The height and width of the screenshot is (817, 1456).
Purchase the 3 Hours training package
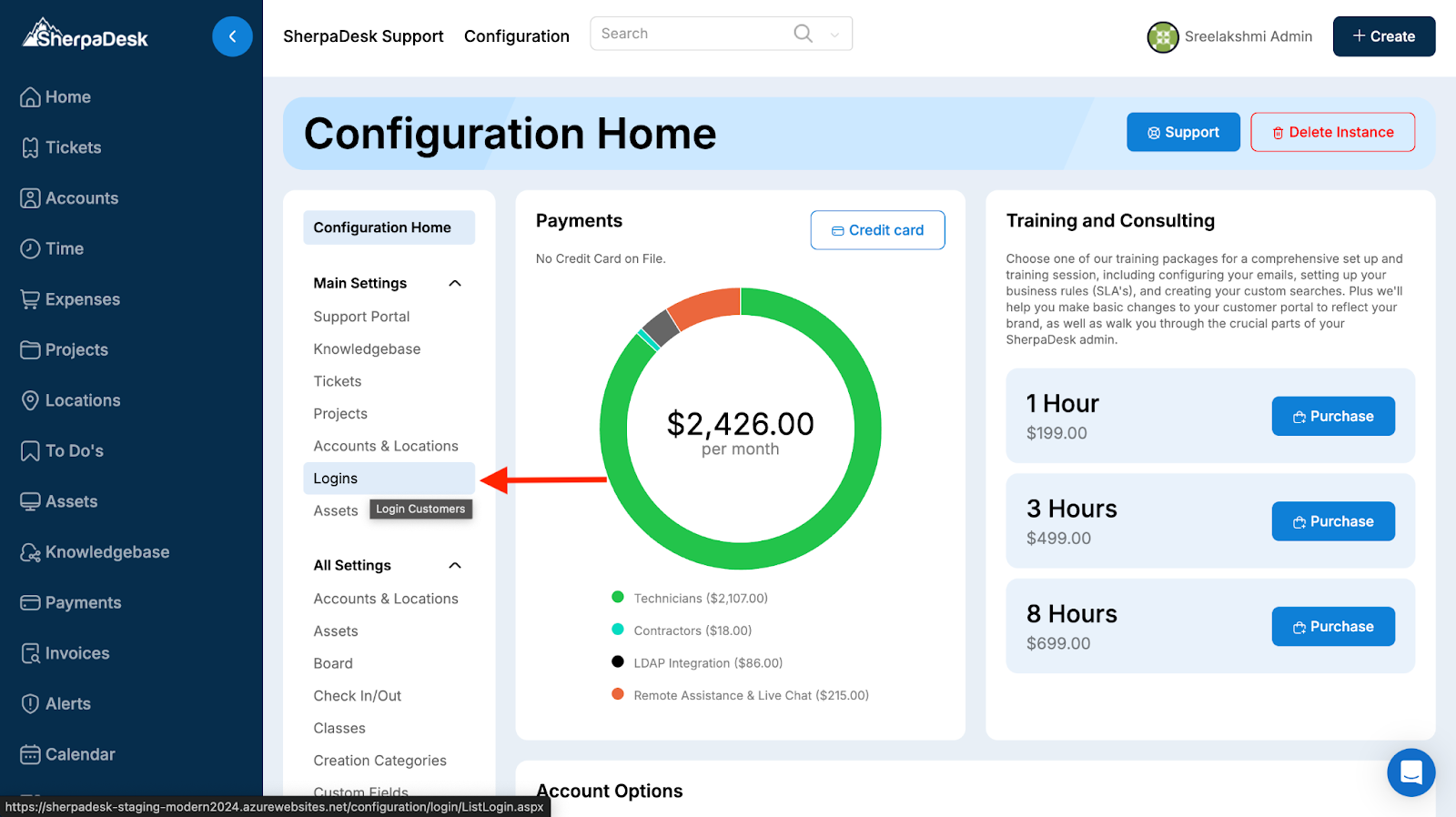coord(1332,521)
